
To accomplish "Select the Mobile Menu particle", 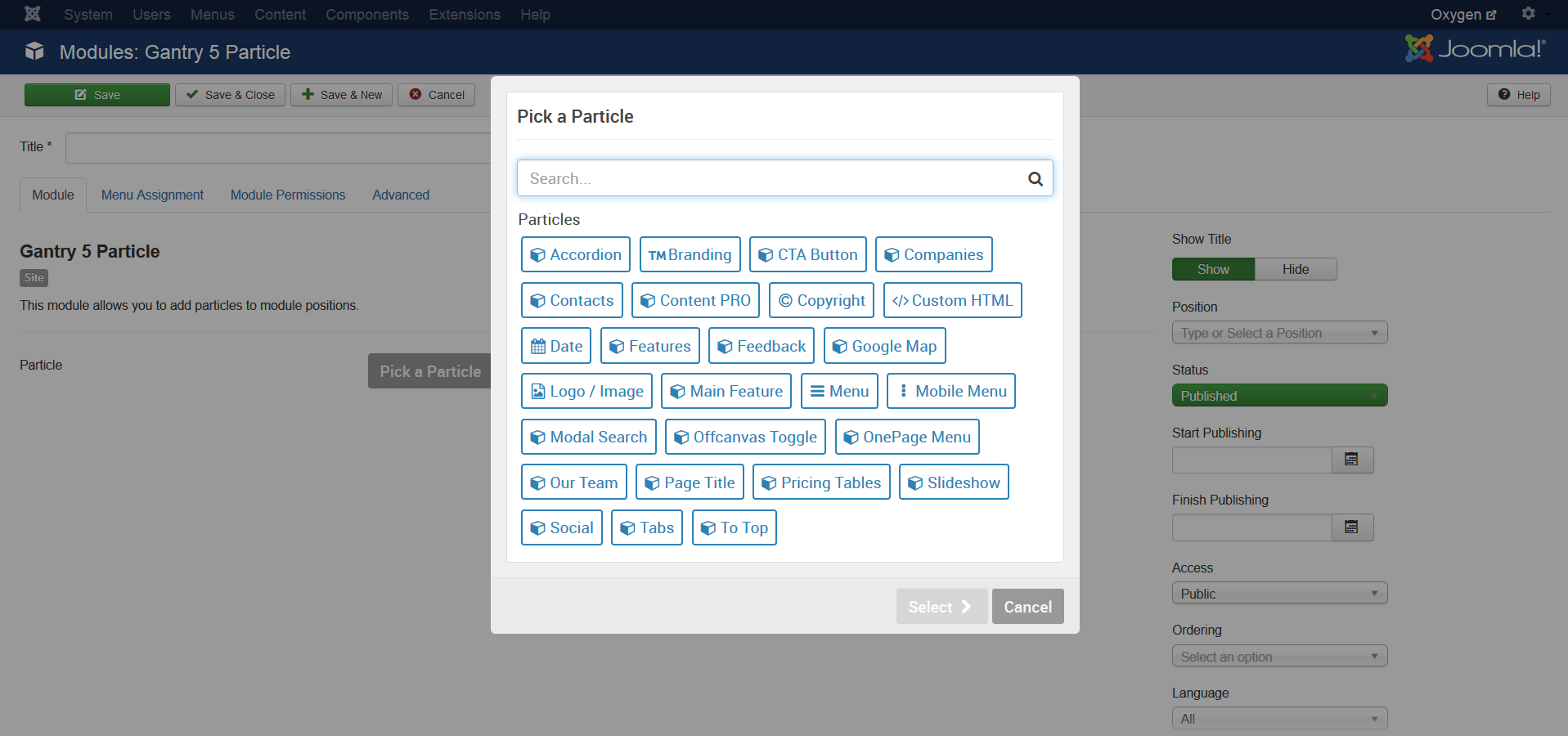I will point(951,391).
